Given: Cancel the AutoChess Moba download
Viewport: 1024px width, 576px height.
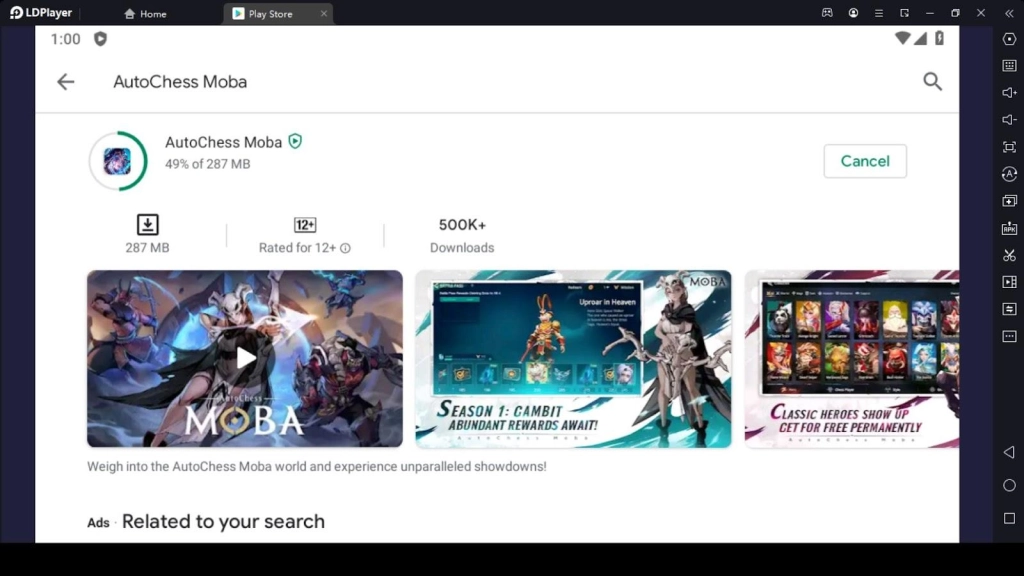Looking at the screenshot, I should pyautogui.click(x=864, y=161).
